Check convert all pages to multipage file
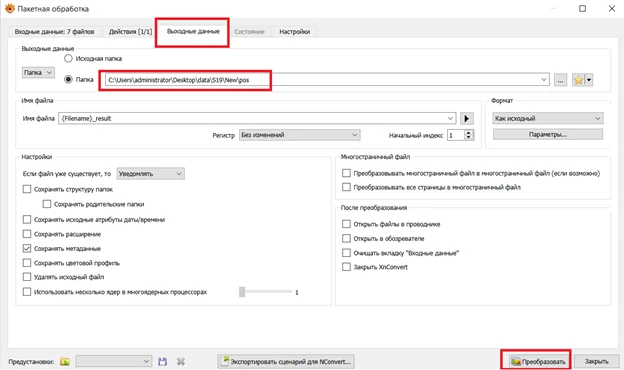This screenshot has width=624, height=370. 346,187
